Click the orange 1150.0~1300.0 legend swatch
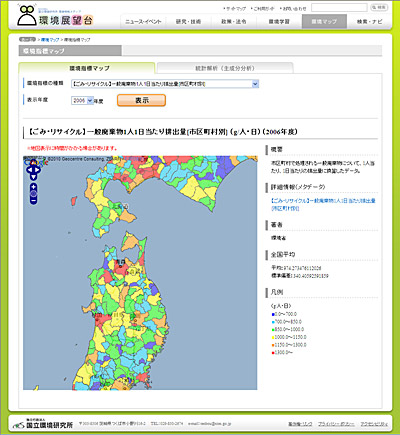Viewport: 400px width, 435px height. (273, 345)
